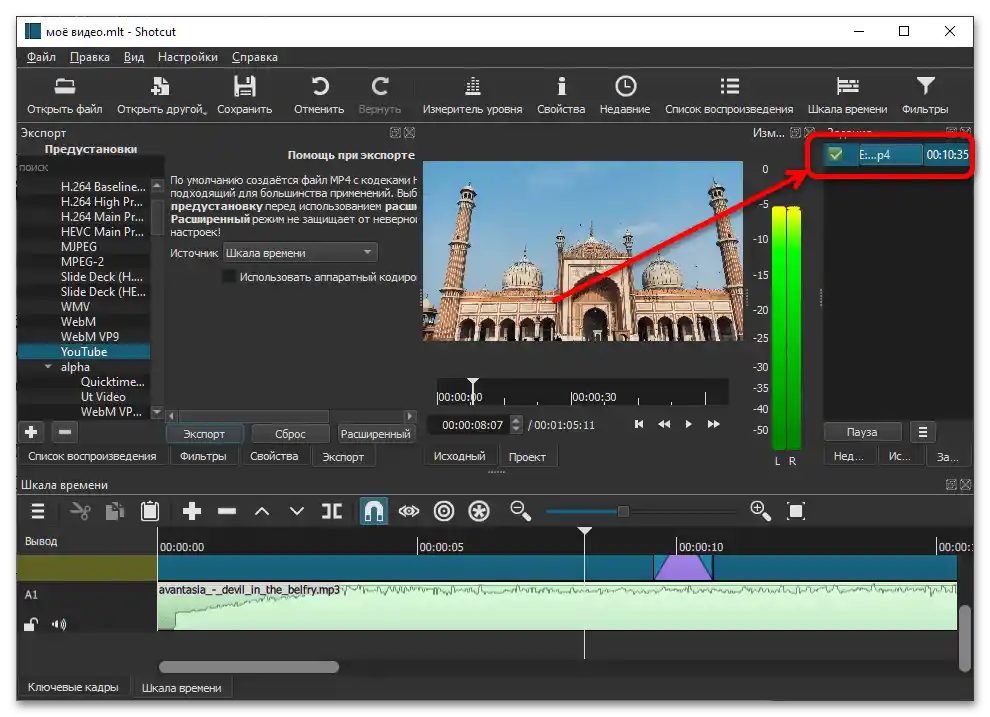Open the Properties panel from toolbar
The image size is (990, 717).
pos(561,95)
